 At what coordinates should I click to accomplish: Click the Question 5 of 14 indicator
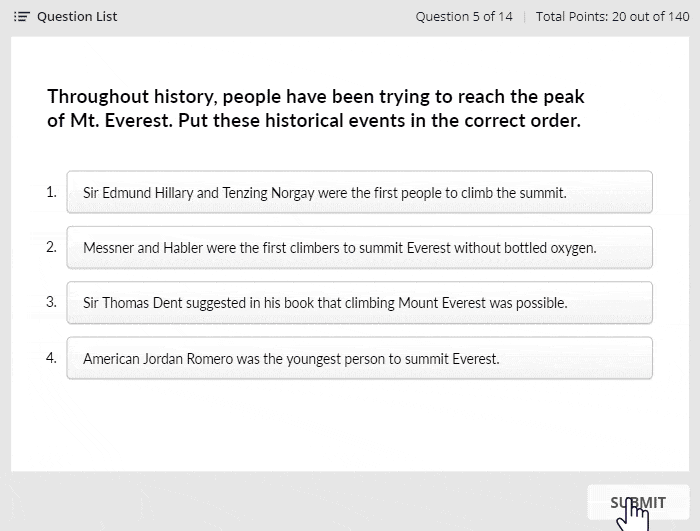point(464,17)
